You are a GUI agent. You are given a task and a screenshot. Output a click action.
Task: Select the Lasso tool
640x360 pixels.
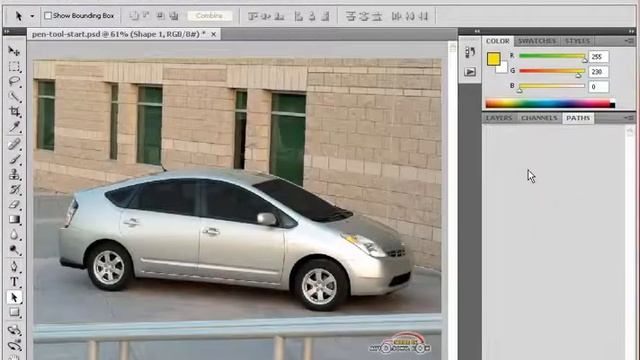[x=14, y=81]
